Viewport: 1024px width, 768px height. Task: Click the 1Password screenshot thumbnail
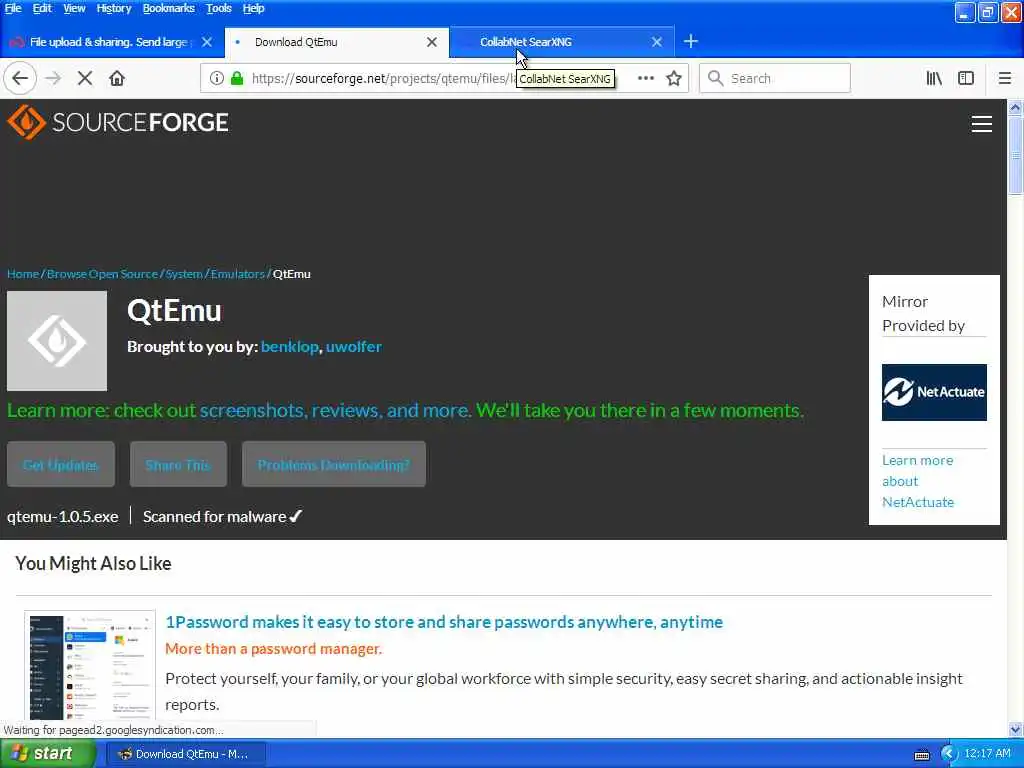[90, 665]
